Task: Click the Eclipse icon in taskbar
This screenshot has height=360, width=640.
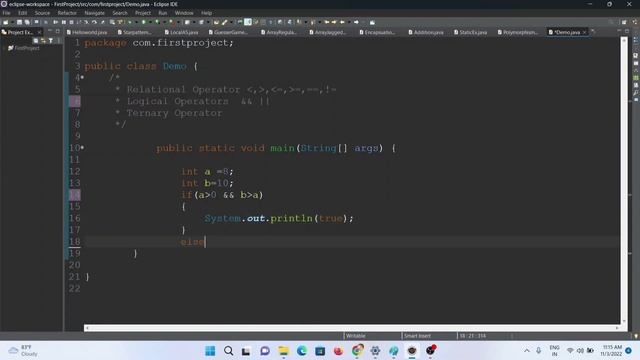Action: point(412,351)
